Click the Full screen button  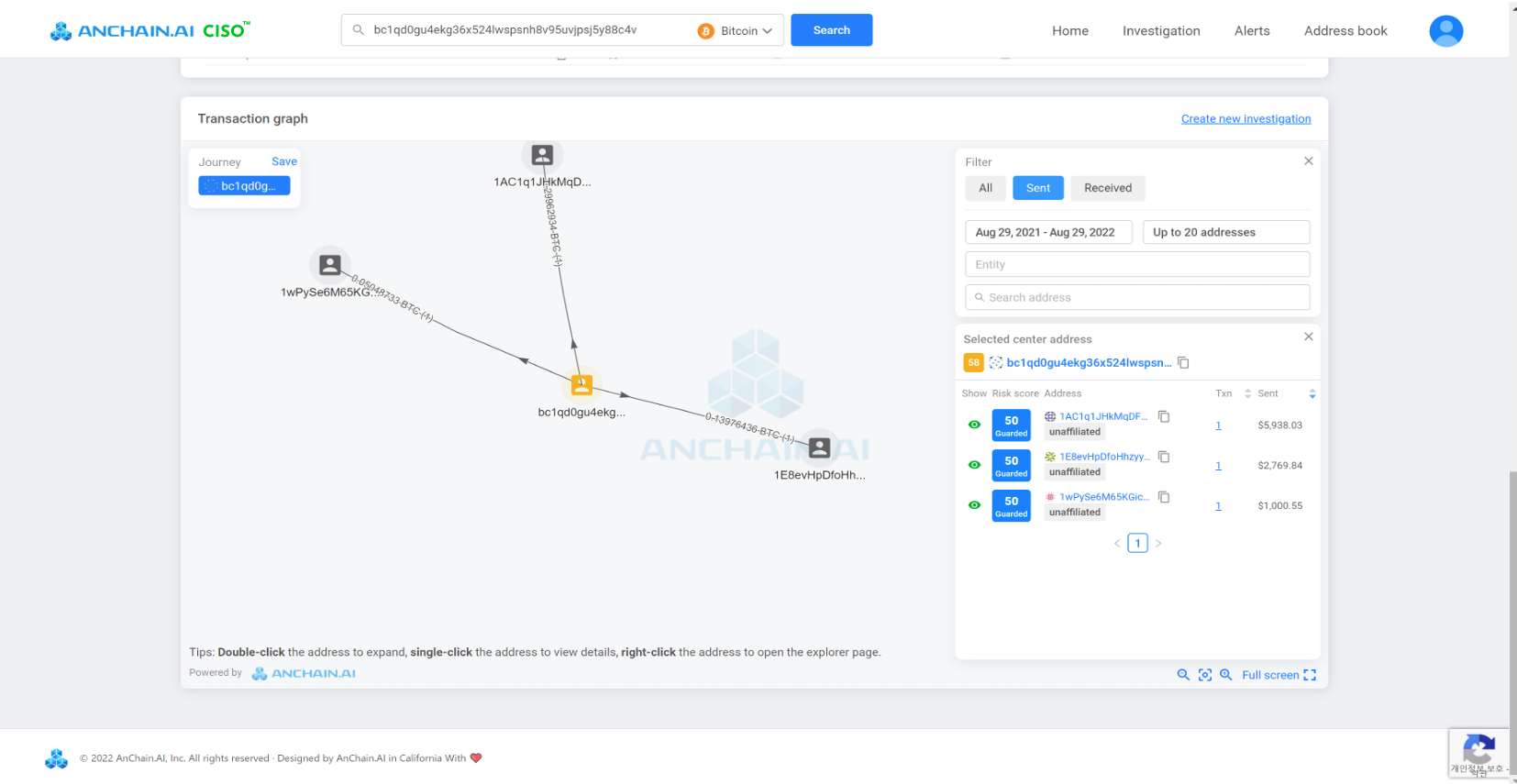pyautogui.click(x=1279, y=675)
